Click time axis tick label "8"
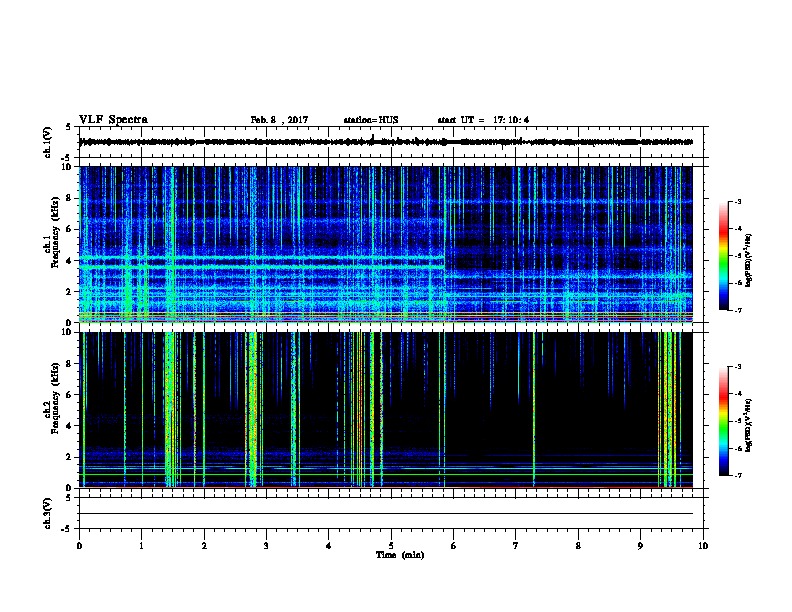The height and width of the screenshot is (612, 792). [578, 545]
